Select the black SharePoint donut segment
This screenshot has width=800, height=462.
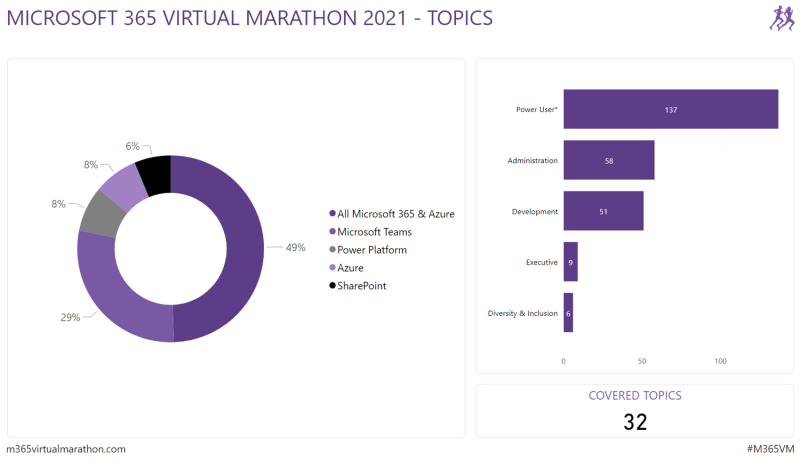point(155,175)
